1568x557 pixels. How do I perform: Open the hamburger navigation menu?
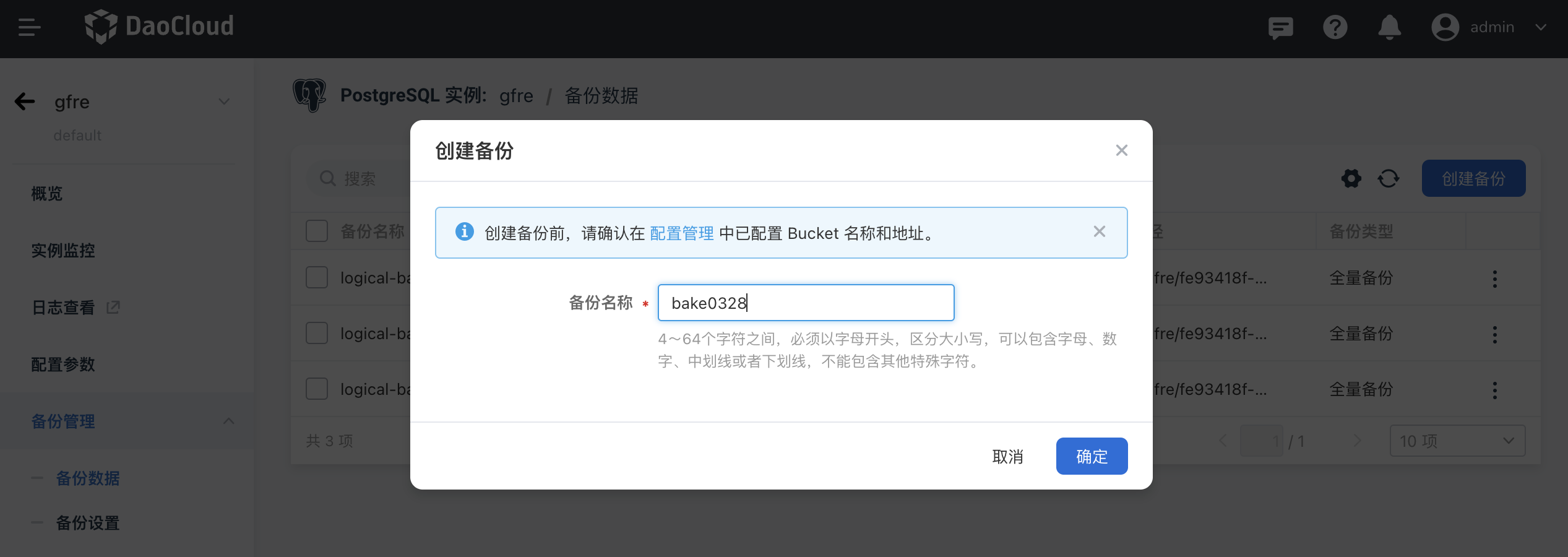coord(29,27)
